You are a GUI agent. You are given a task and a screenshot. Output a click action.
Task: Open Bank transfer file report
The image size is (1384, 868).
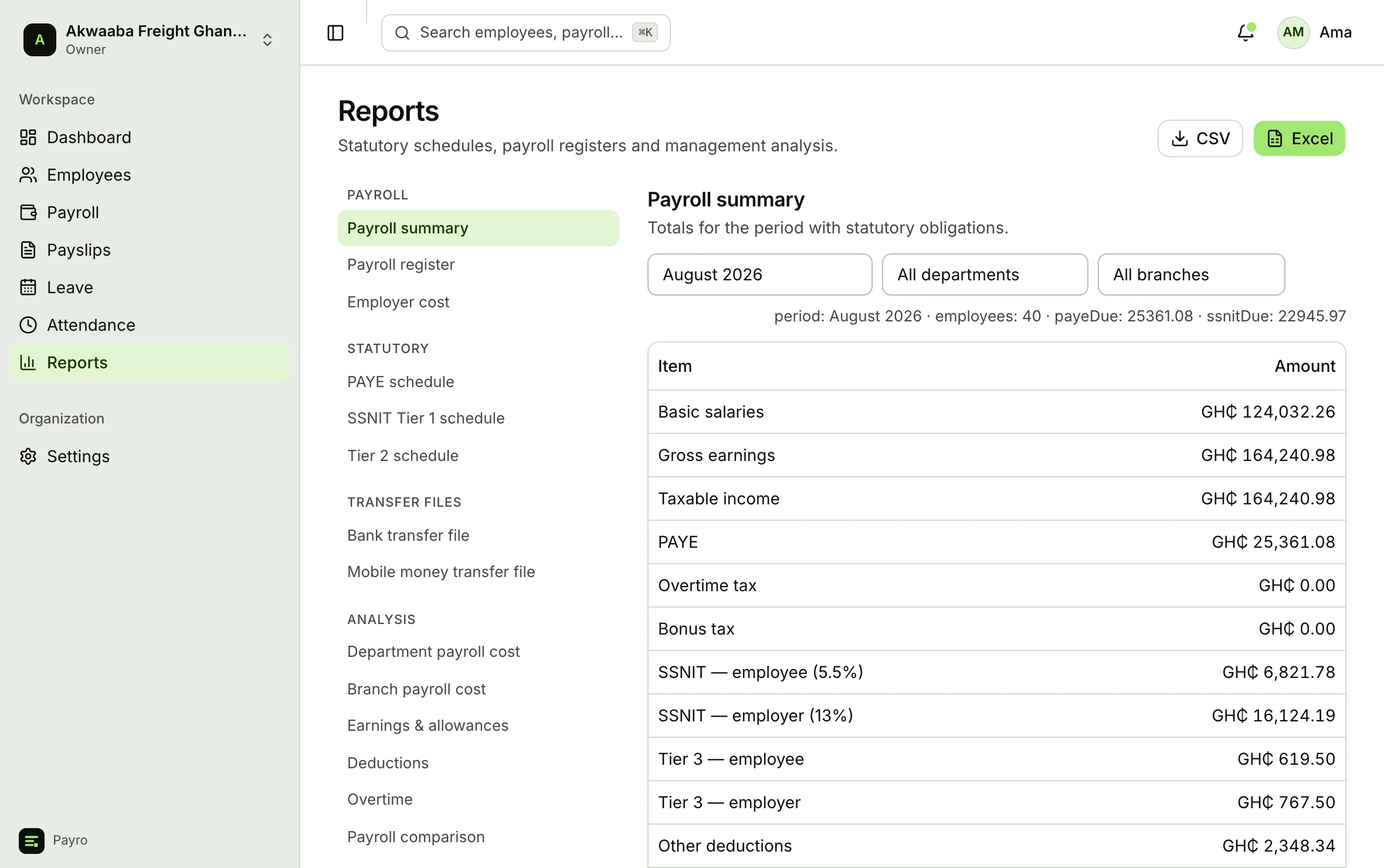478,535
